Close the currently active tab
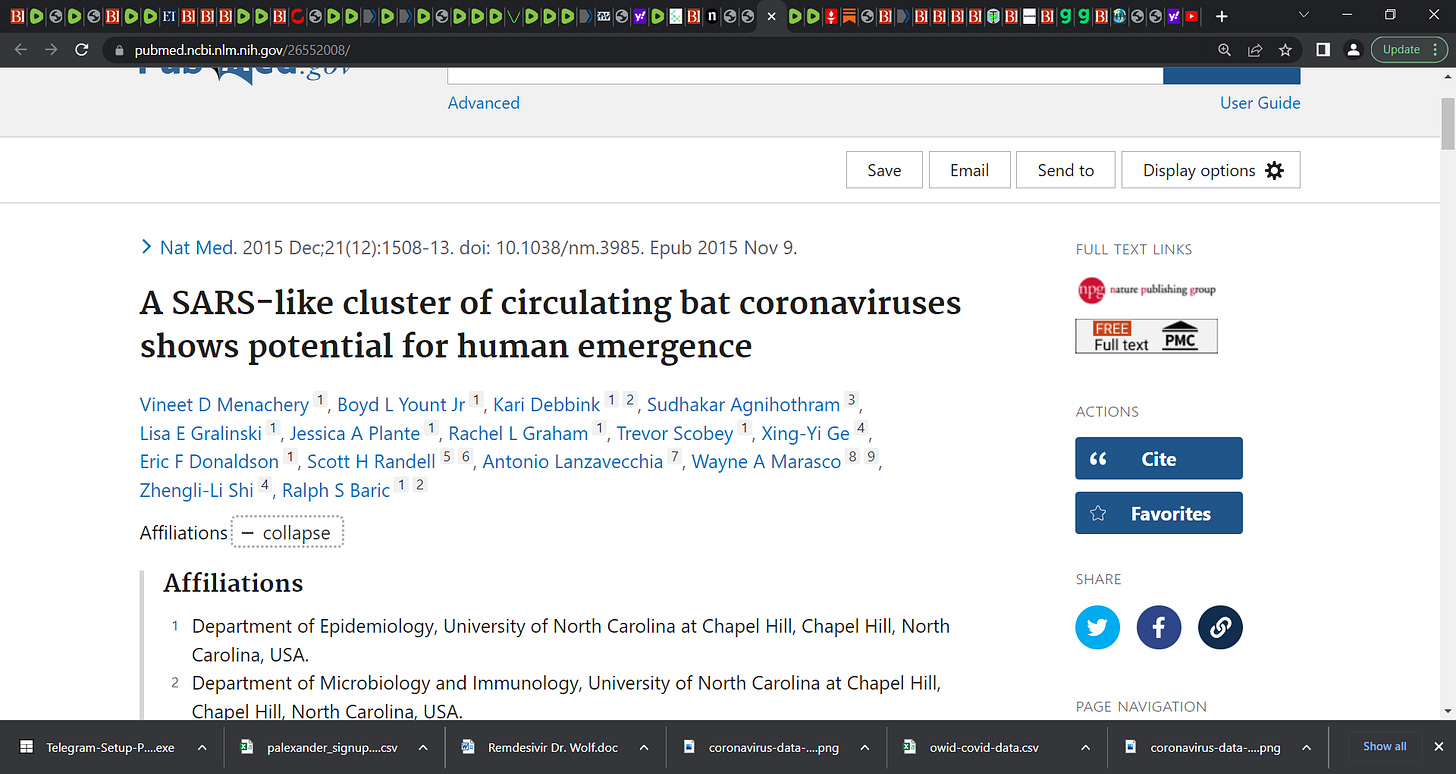Viewport: 1456px width, 774px height. [x=770, y=16]
